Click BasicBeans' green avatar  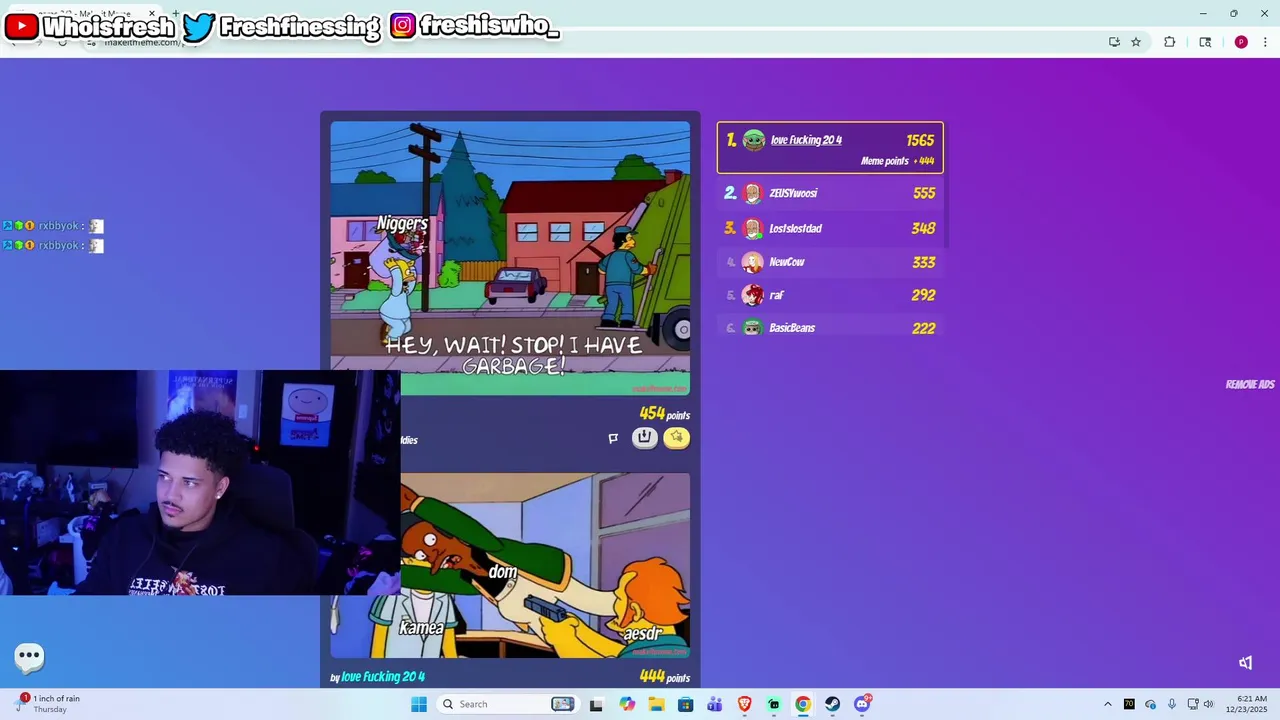[753, 328]
